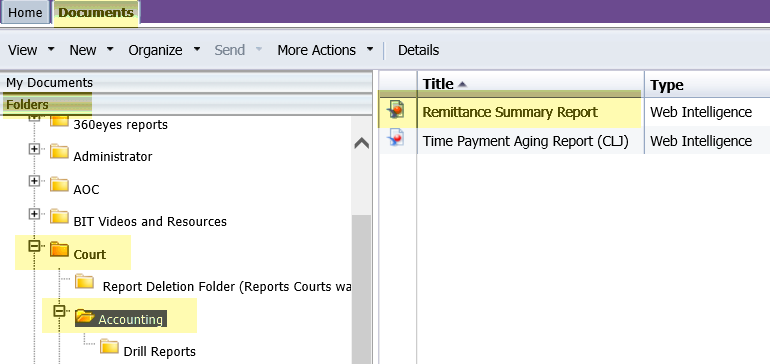Collapse the Accounting folder node
This screenshot has width=770, height=364.
(x=59, y=311)
